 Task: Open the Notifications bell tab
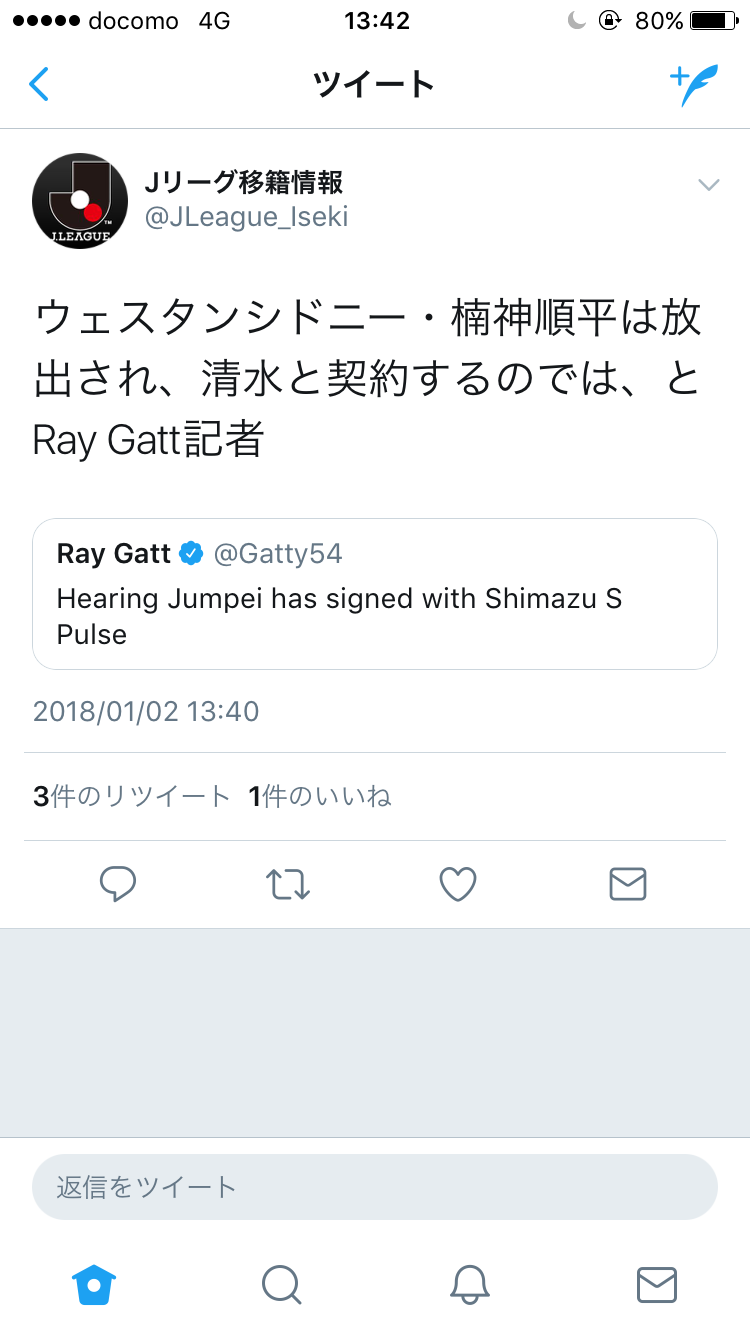(469, 1284)
